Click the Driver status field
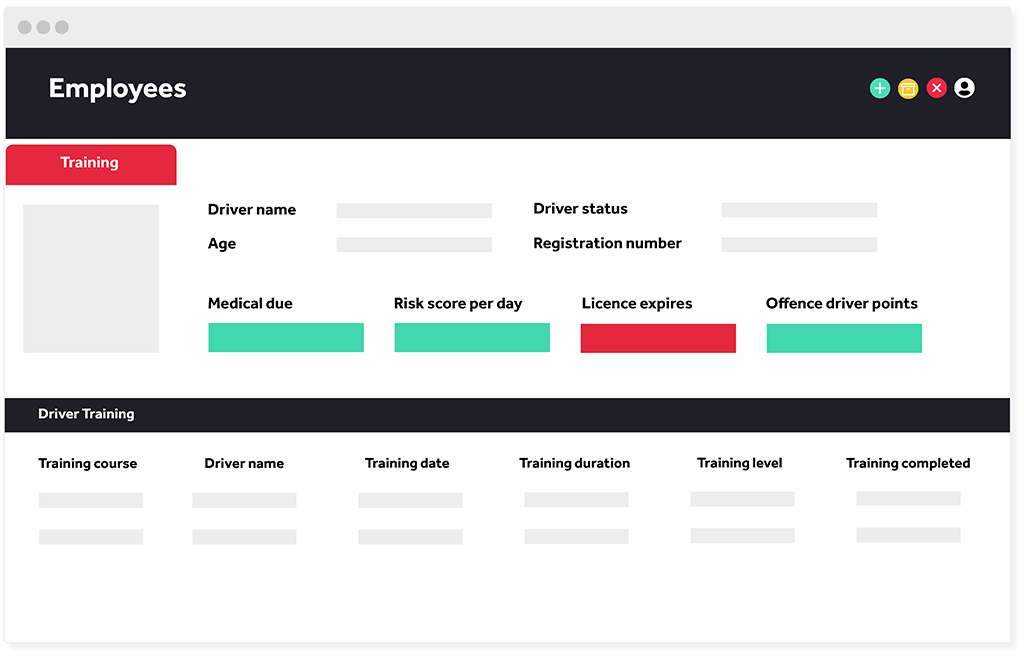This screenshot has height=657, width=1024. point(799,210)
